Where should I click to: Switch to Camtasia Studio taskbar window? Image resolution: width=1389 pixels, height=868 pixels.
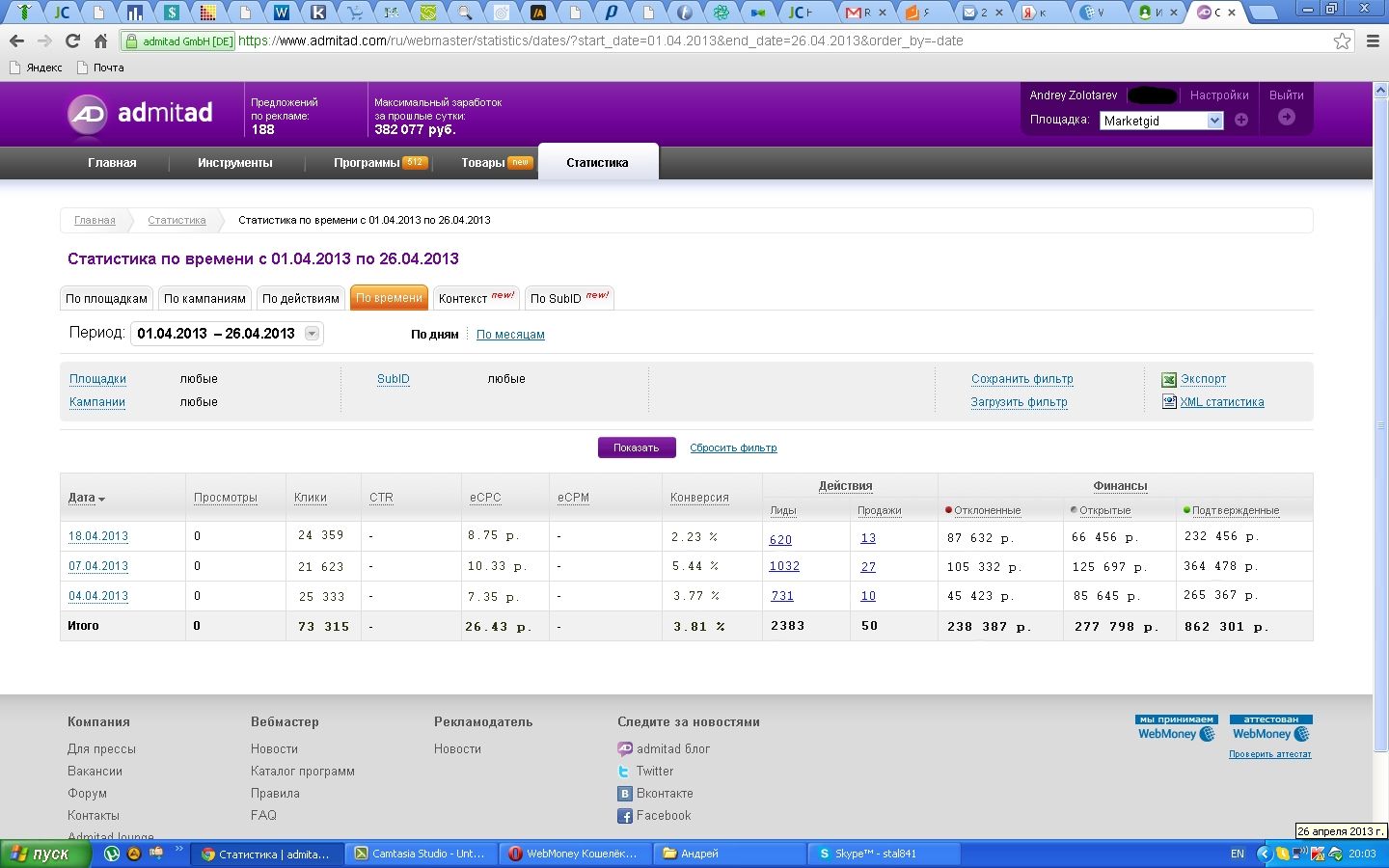click(423, 854)
